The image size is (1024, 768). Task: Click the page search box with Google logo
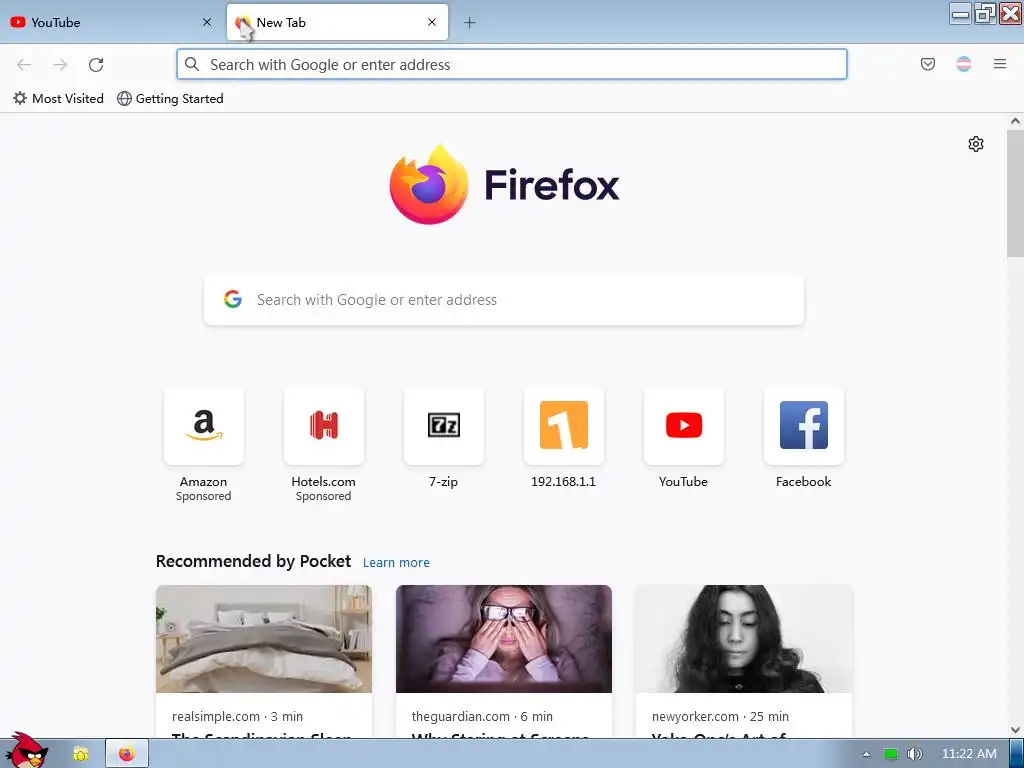point(504,300)
